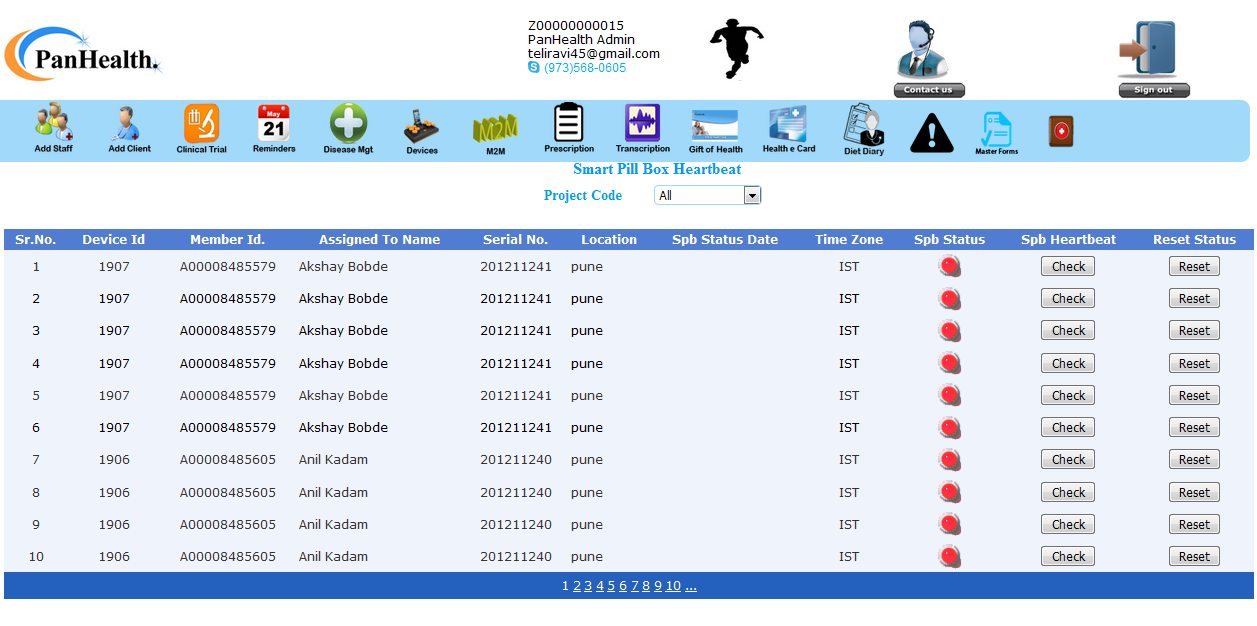Click the M2M icon

coord(495,129)
